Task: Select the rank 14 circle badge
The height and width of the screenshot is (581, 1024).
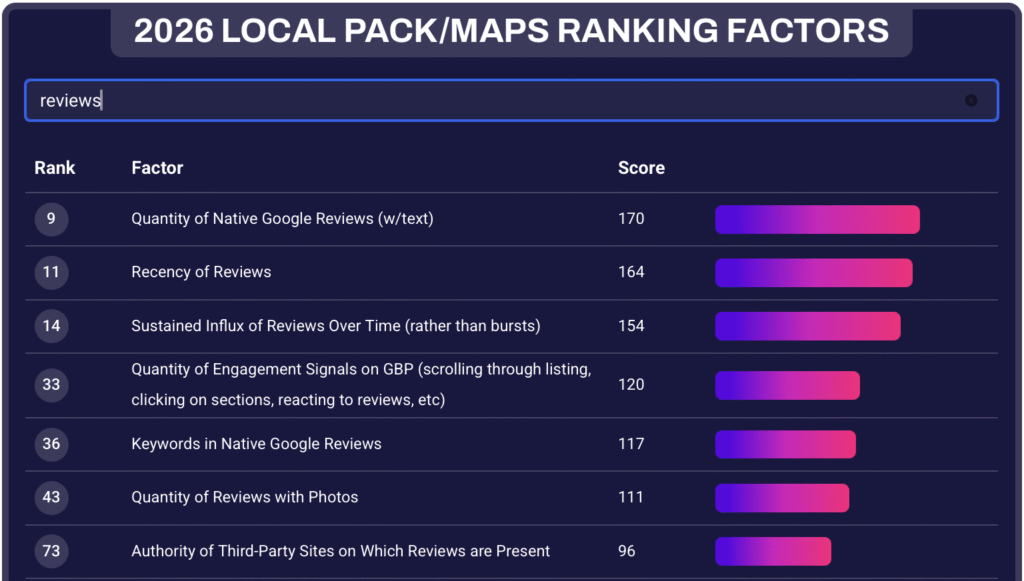Action: click(x=51, y=326)
